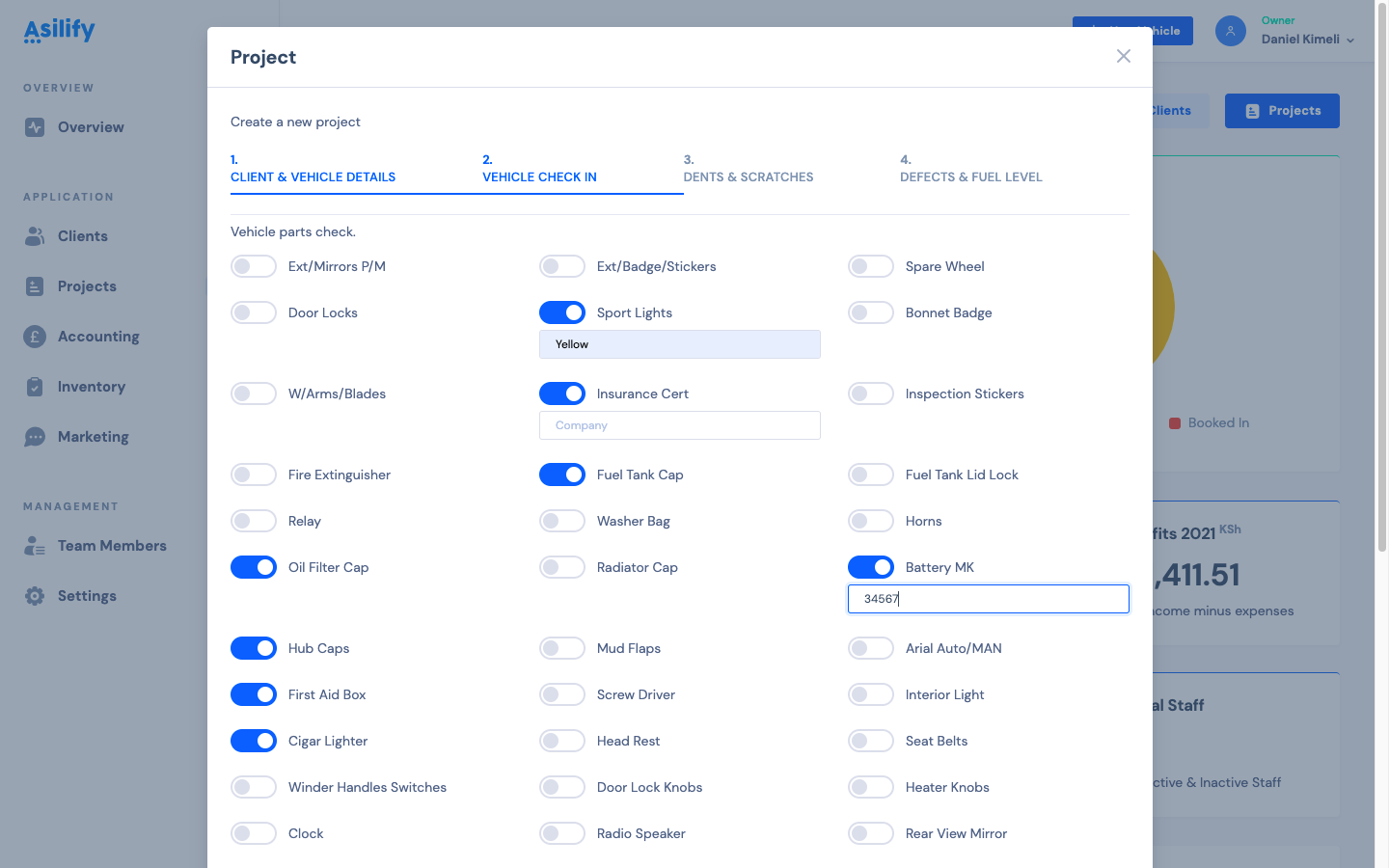1389x868 pixels.
Task: Click the Marketing chat bubble icon
Action: (x=35, y=437)
